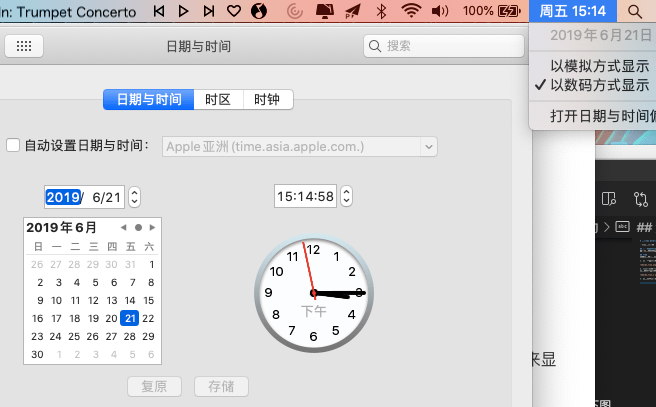Viewport: 656px width, 407px height.
Task: Open the Bluetooth menu bar icon
Action: pyautogui.click(x=380, y=11)
